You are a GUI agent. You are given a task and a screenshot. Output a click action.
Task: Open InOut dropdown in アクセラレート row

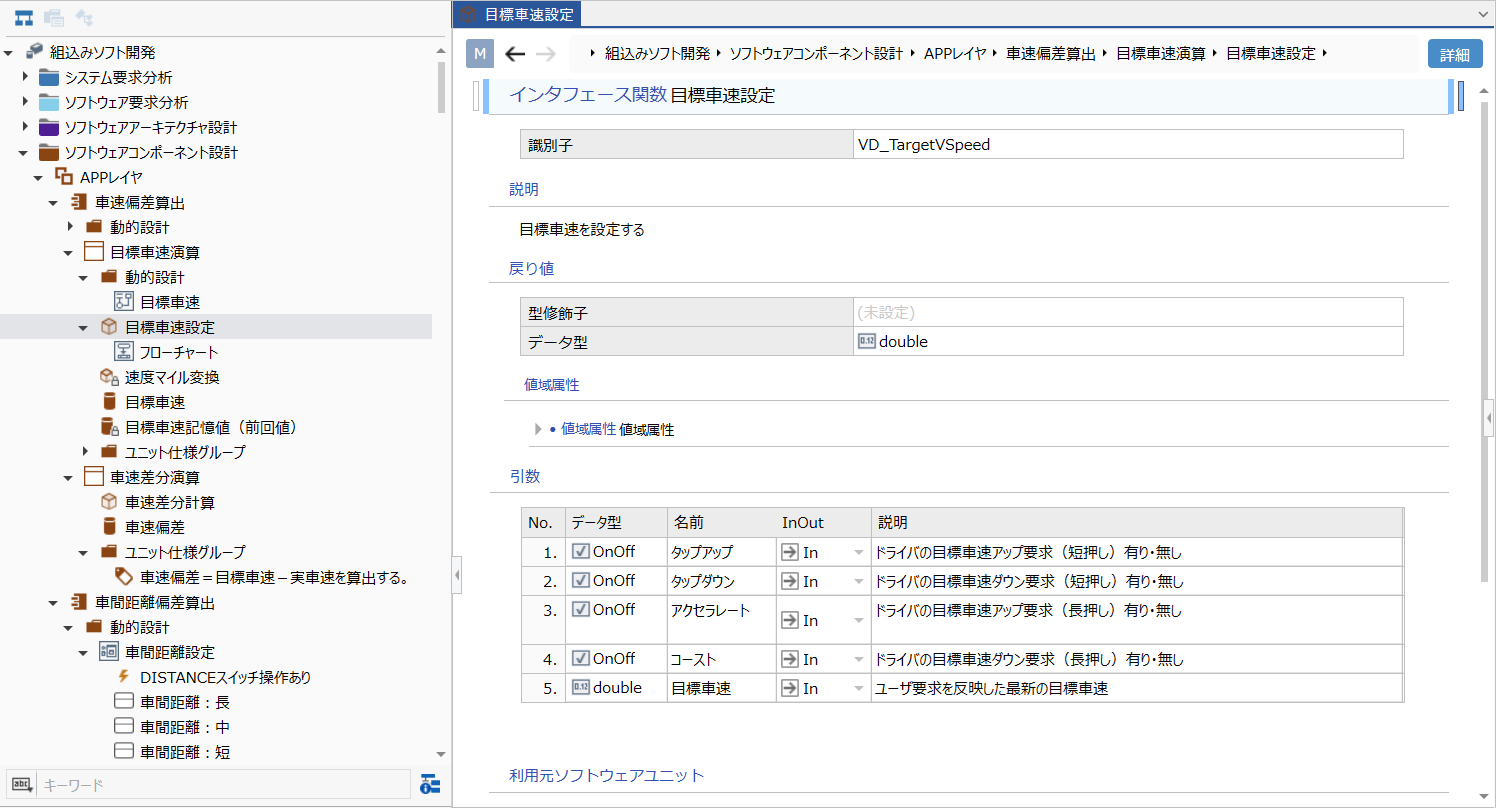(x=857, y=621)
